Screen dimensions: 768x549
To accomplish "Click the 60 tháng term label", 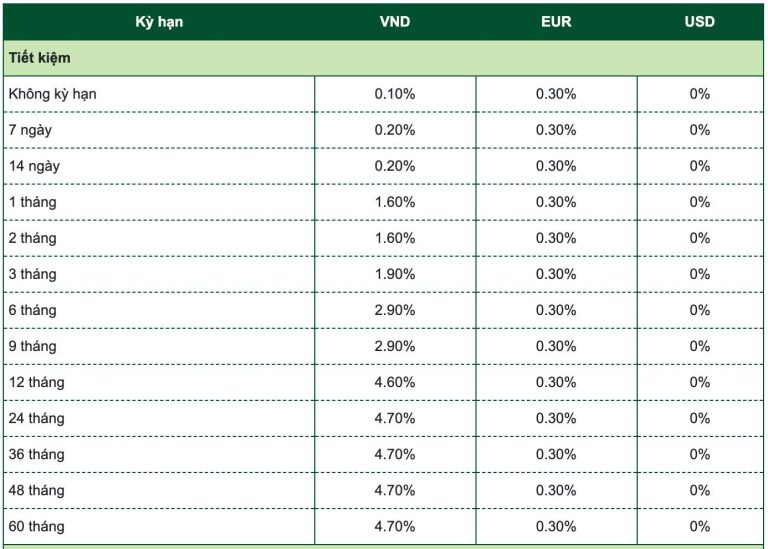I will pos(37,526).
